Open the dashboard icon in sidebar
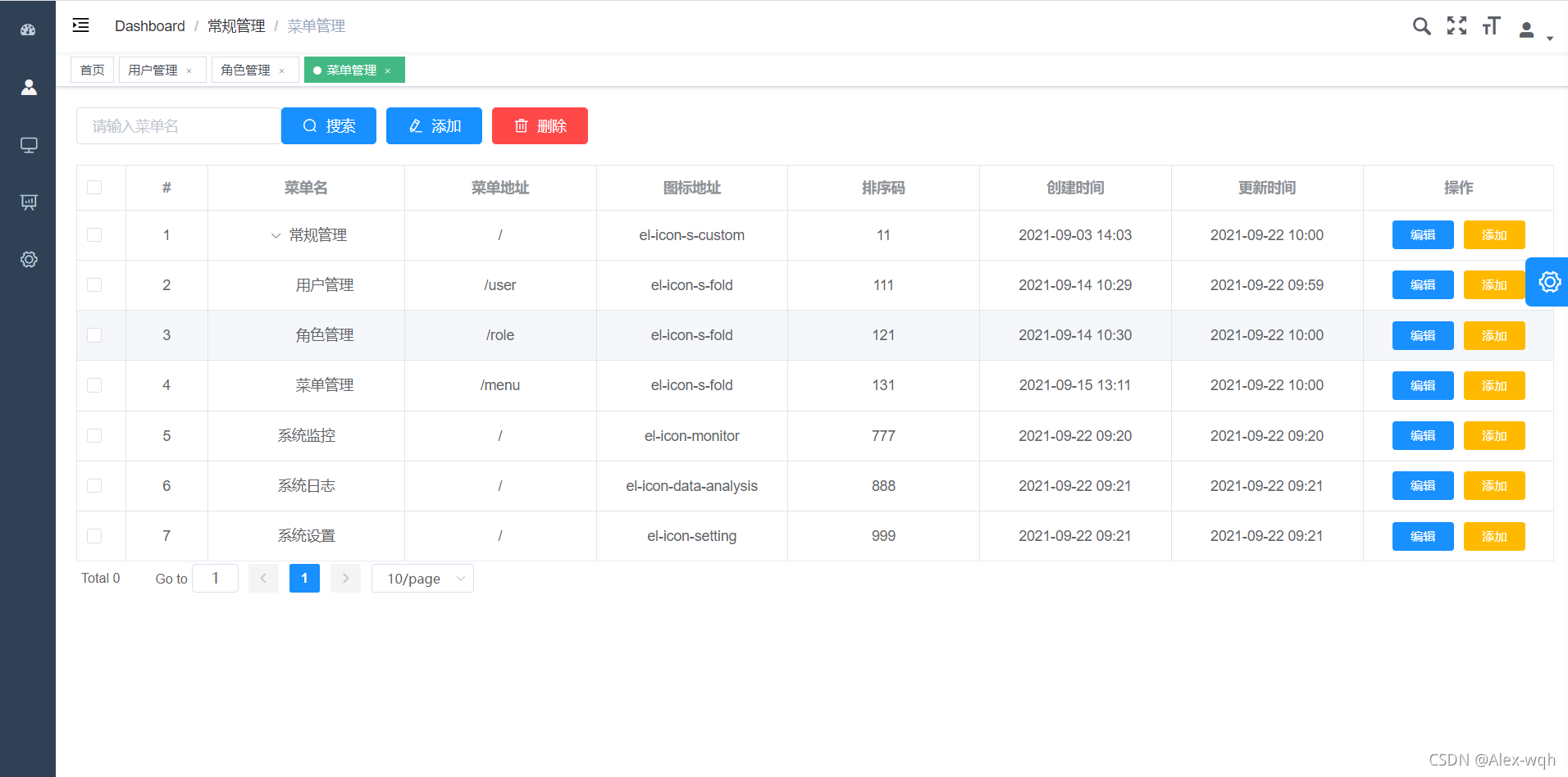The width and height of the screenshot is (1568, 777). [28, 30]
